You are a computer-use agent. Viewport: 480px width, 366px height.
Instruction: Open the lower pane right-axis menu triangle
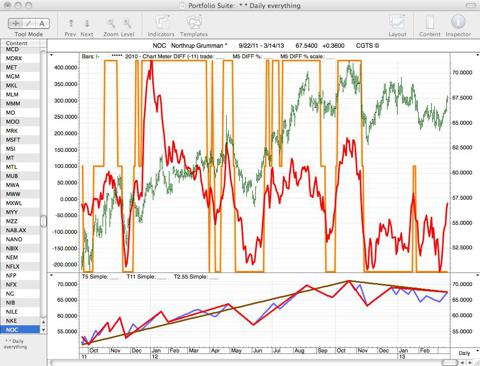tap(477, 275)
